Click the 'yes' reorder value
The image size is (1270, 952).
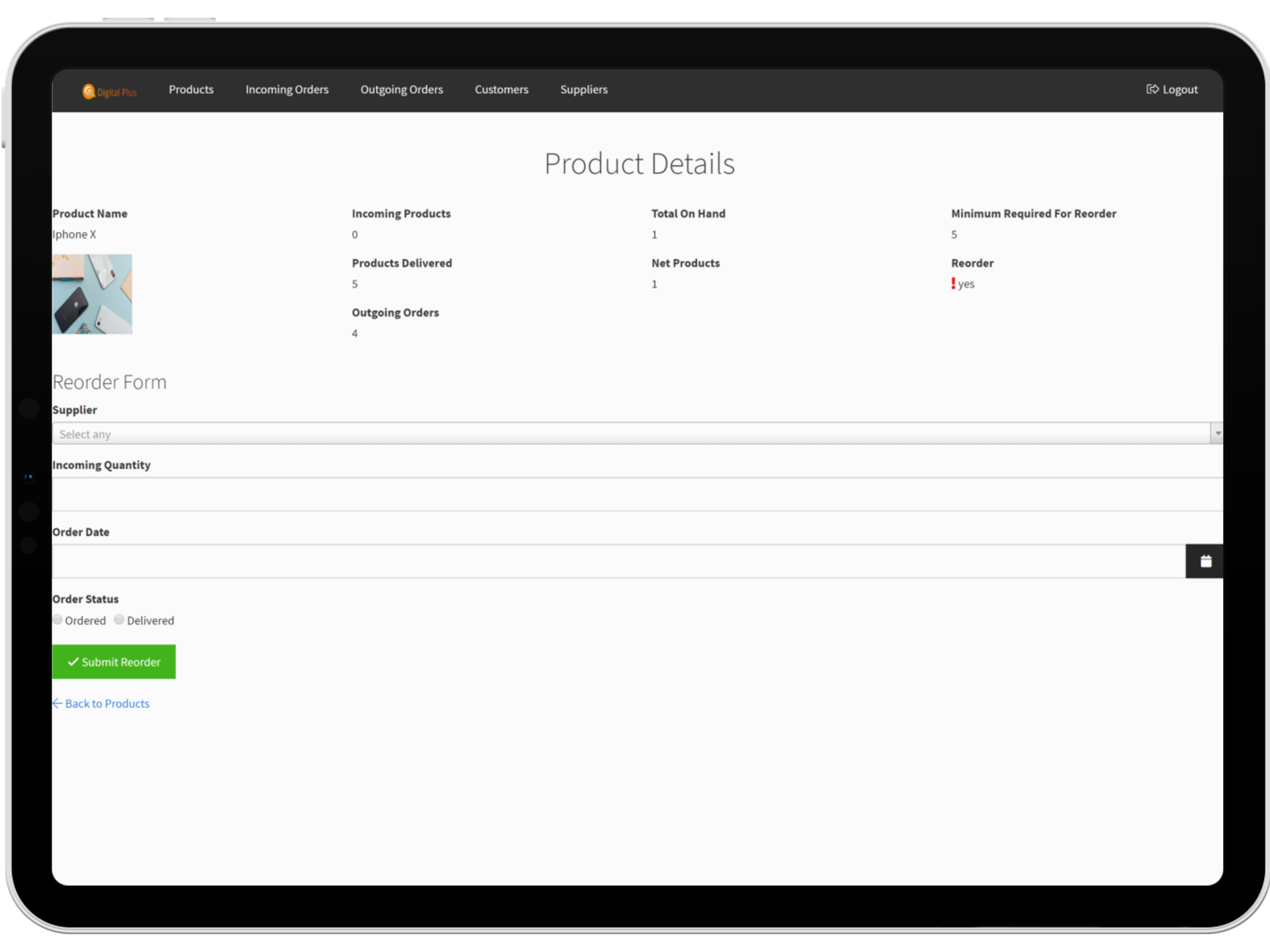pos(966,284)
